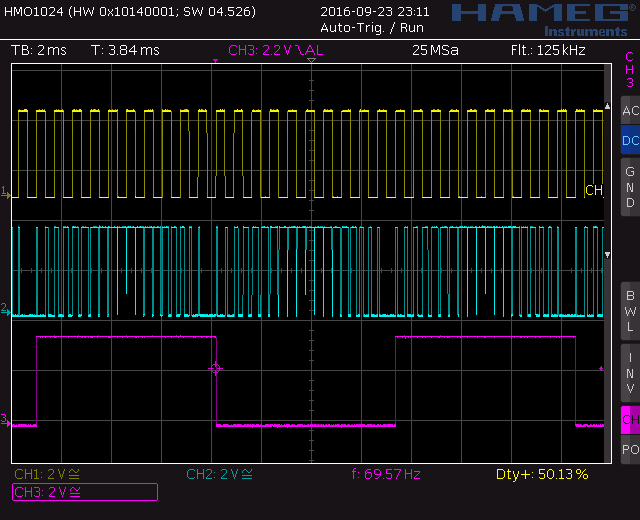Click the 2016-09-23 23:11 date readout

point(375,11)
